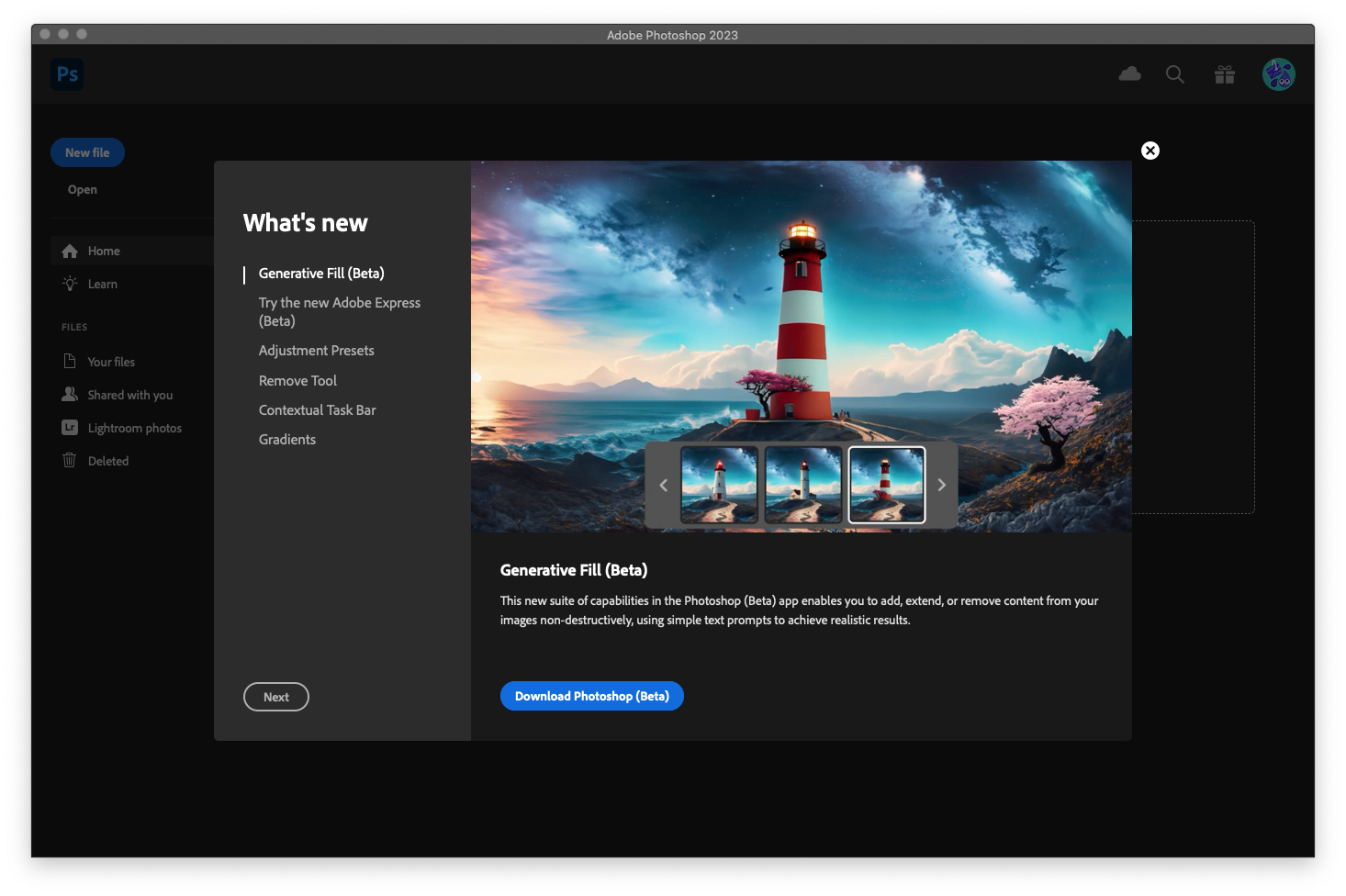
Task: Click previous variation left chevron
Action: [x=663, y=485]
